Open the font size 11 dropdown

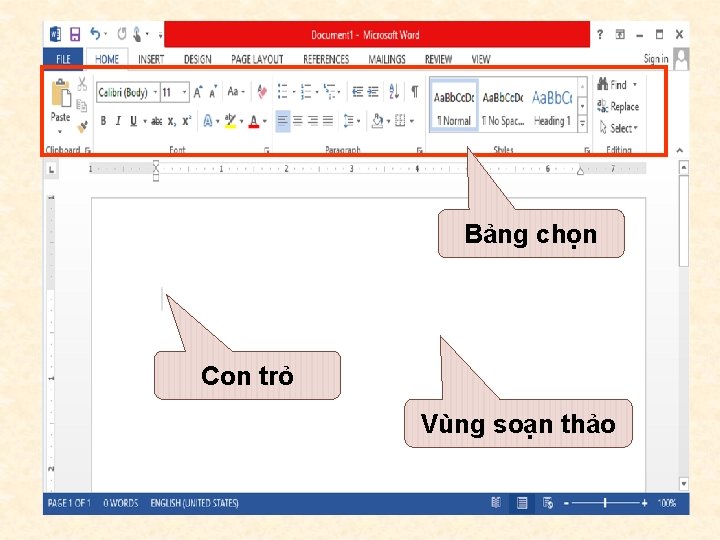pos(184,92)
